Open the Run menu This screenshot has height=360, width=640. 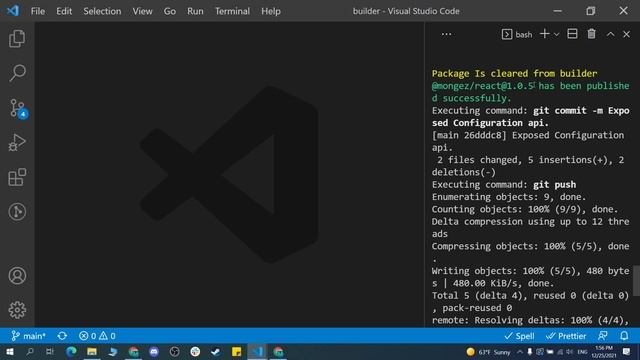coord(195,11)
